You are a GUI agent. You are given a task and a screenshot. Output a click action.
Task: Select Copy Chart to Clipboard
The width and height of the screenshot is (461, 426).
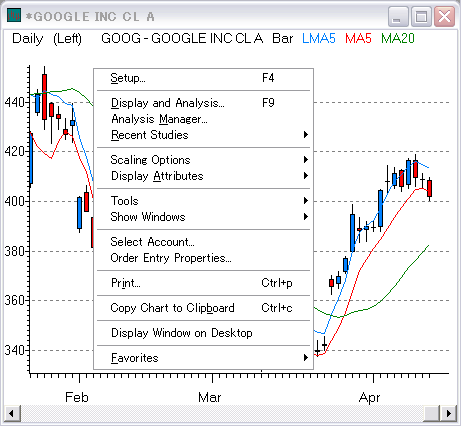[203, 308]
